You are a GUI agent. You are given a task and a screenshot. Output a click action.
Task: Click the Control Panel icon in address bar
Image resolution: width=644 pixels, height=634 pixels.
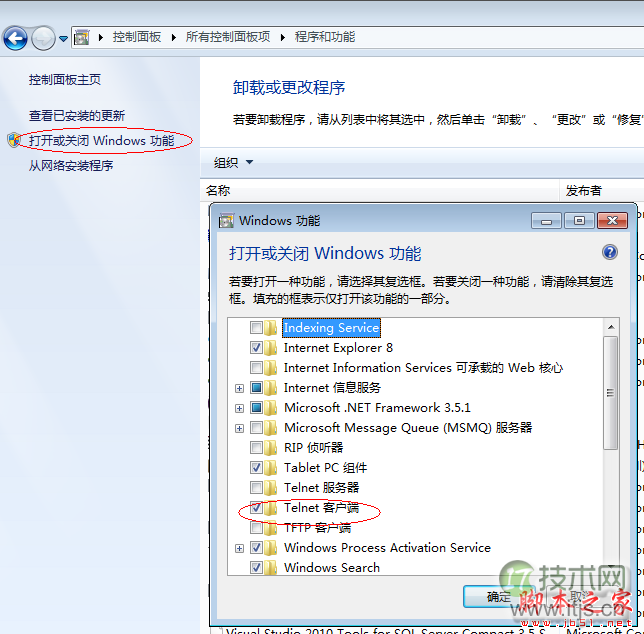82,37
